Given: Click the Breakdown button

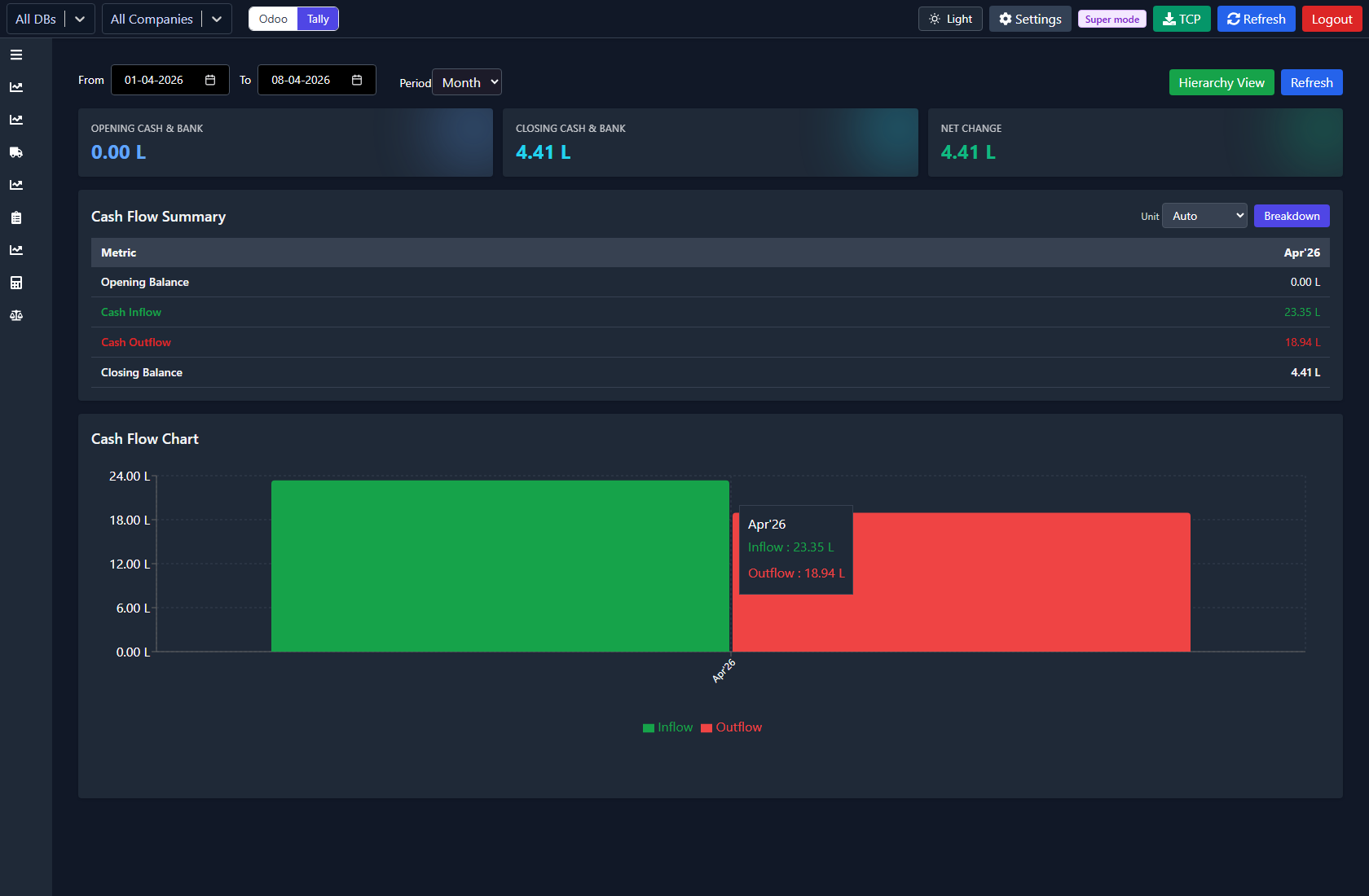Looking at the screenshot, I should 1292,216.
